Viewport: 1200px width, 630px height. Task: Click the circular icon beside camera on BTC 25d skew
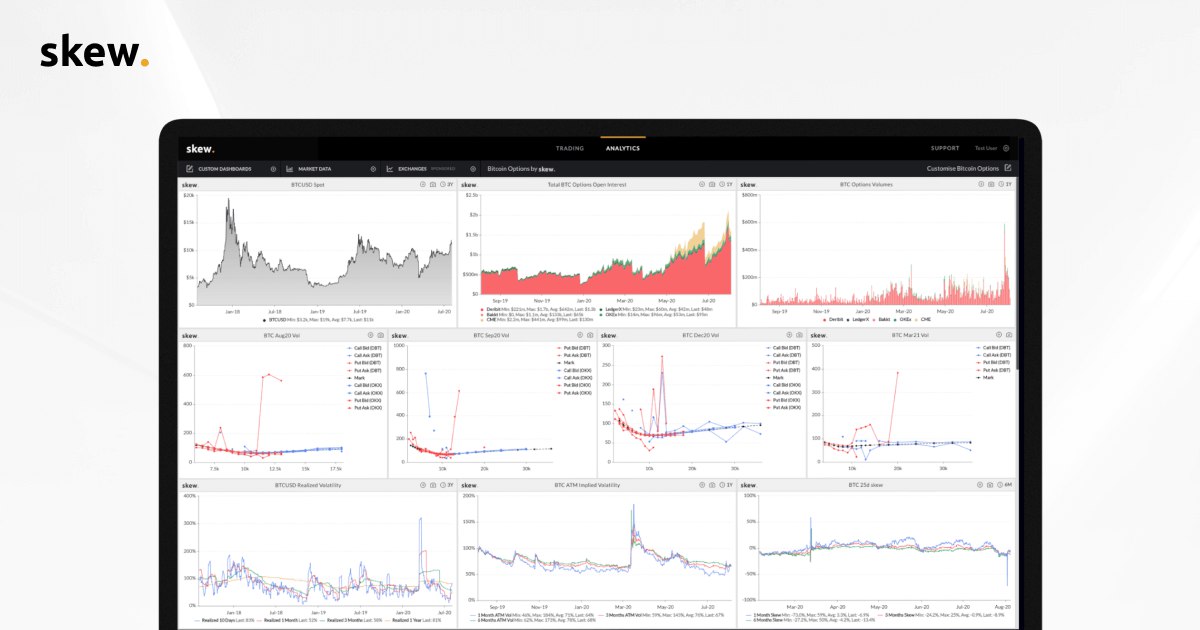click(979, 485)
